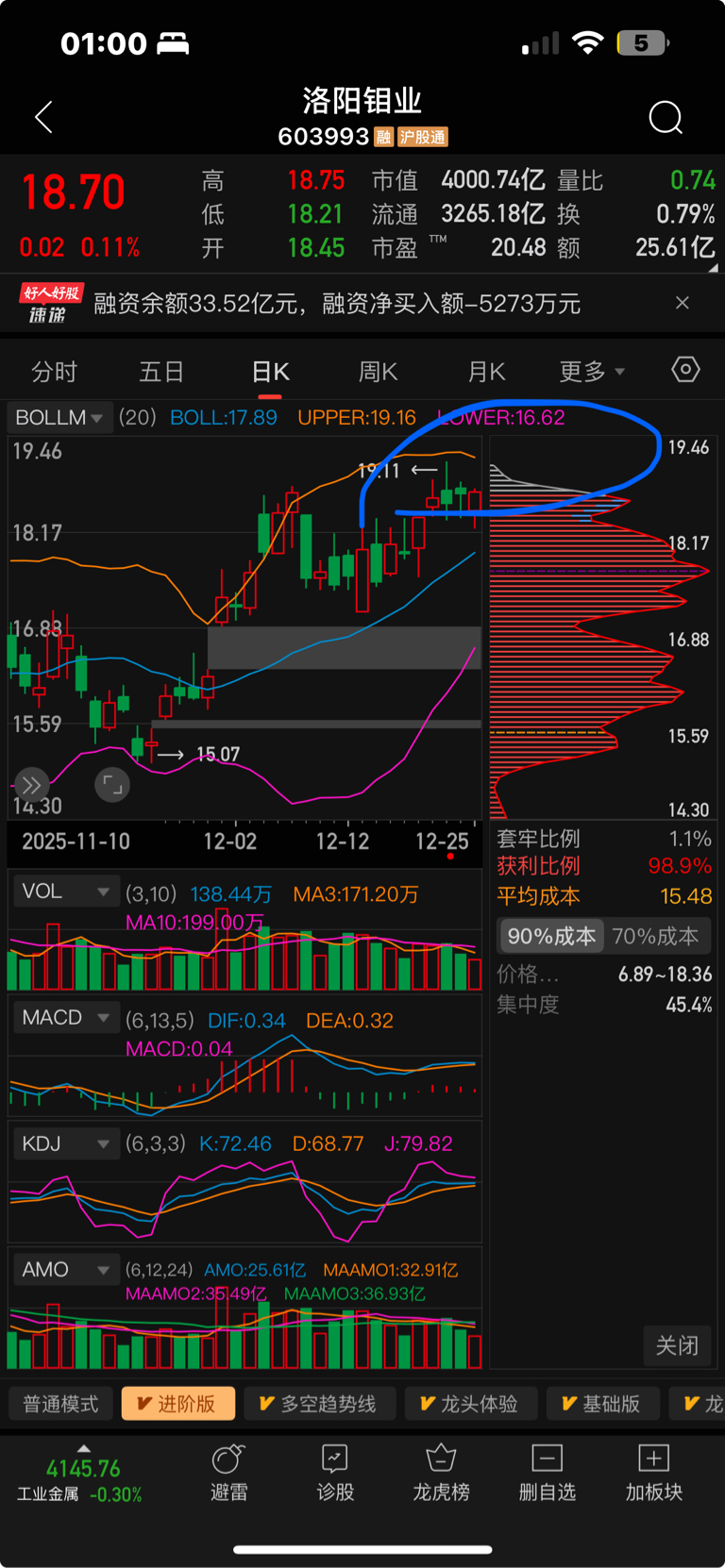Tap 删自选 minus icon
The width and height of the screenshot is (725, 1568).
[548, 1459]
